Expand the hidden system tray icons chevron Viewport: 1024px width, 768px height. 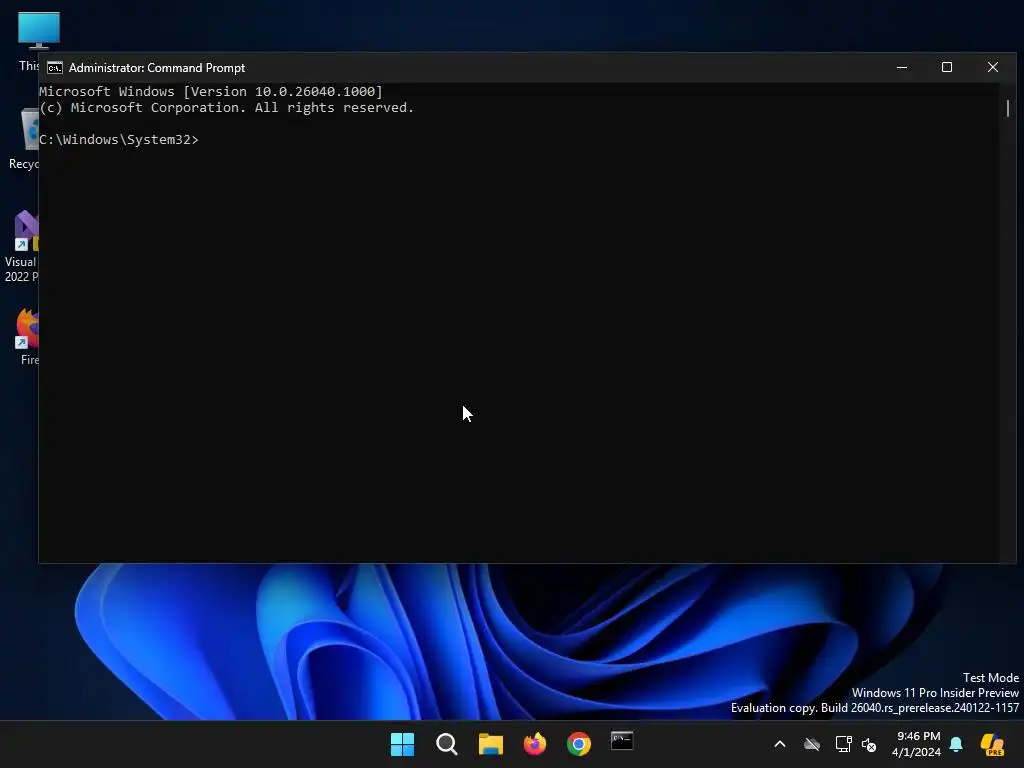(780, 744)
